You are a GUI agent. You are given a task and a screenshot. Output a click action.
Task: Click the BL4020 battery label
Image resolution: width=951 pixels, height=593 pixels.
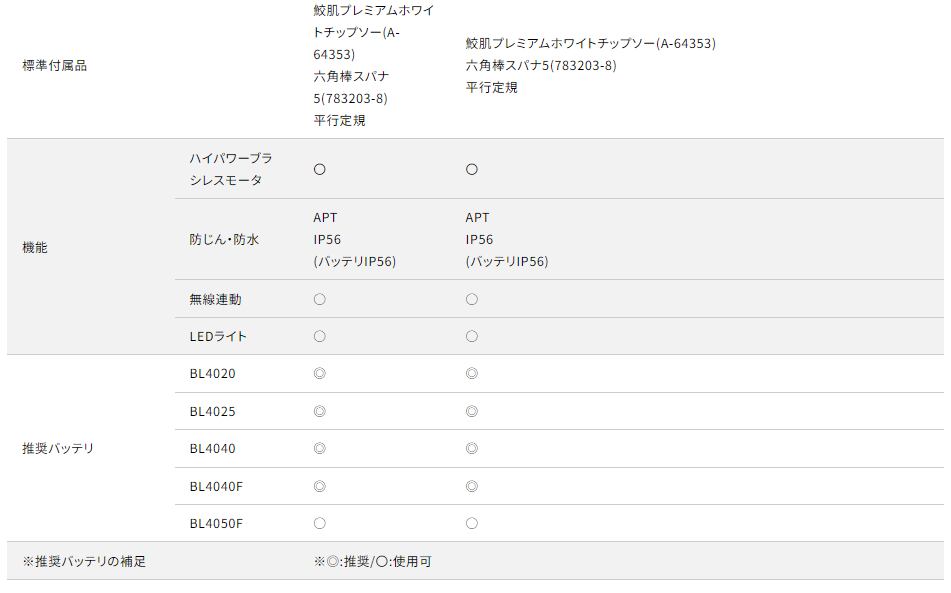click(x=212, y=373)
